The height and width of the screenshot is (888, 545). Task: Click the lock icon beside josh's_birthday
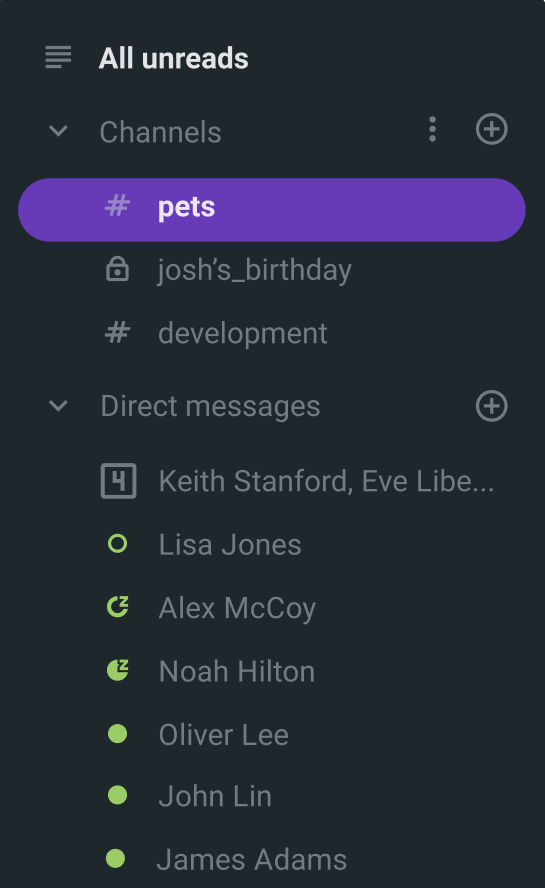pyautogui.click(x=117, y=269)
